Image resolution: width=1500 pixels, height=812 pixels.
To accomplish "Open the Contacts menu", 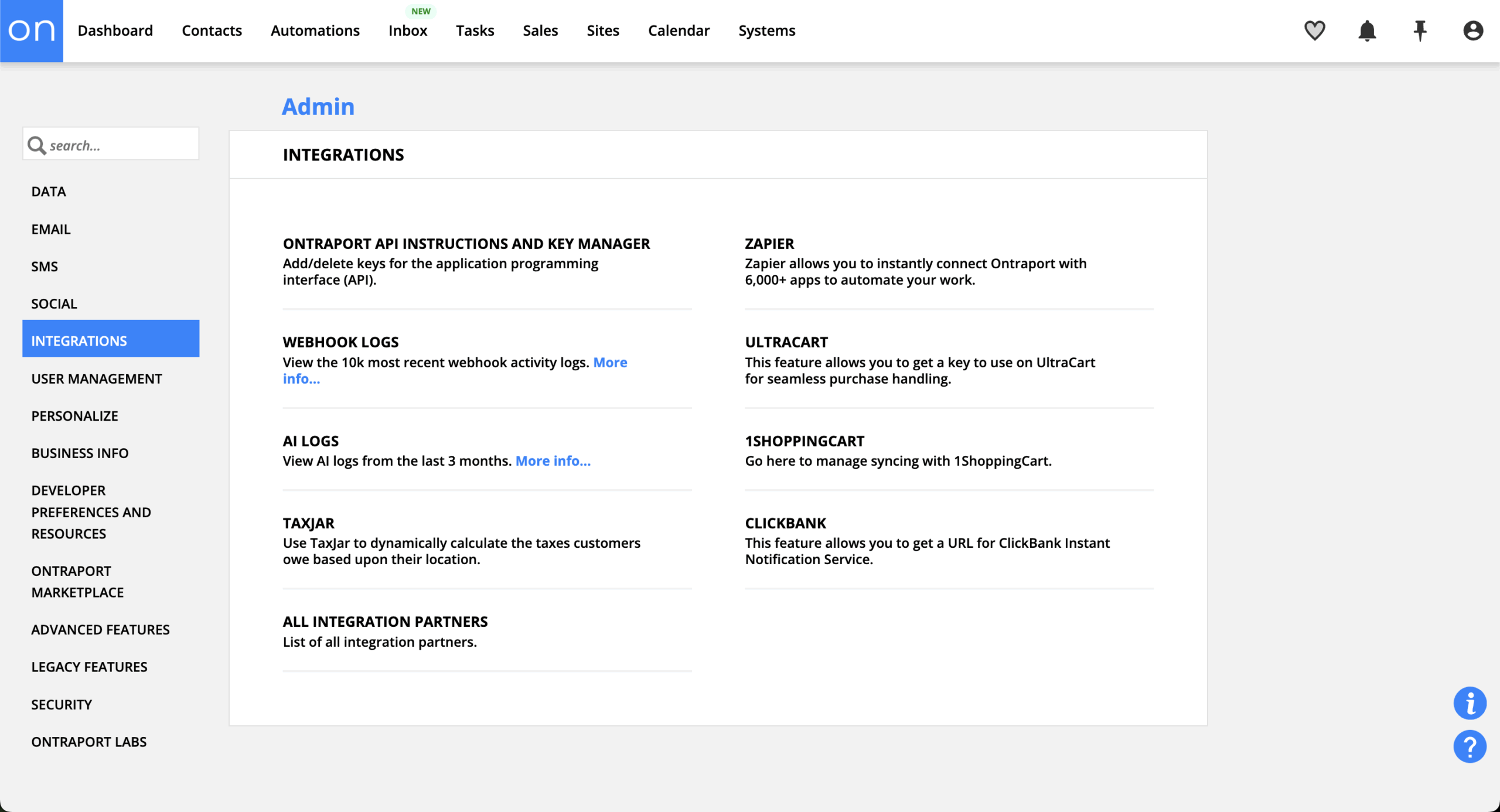I will click(212, 30).
